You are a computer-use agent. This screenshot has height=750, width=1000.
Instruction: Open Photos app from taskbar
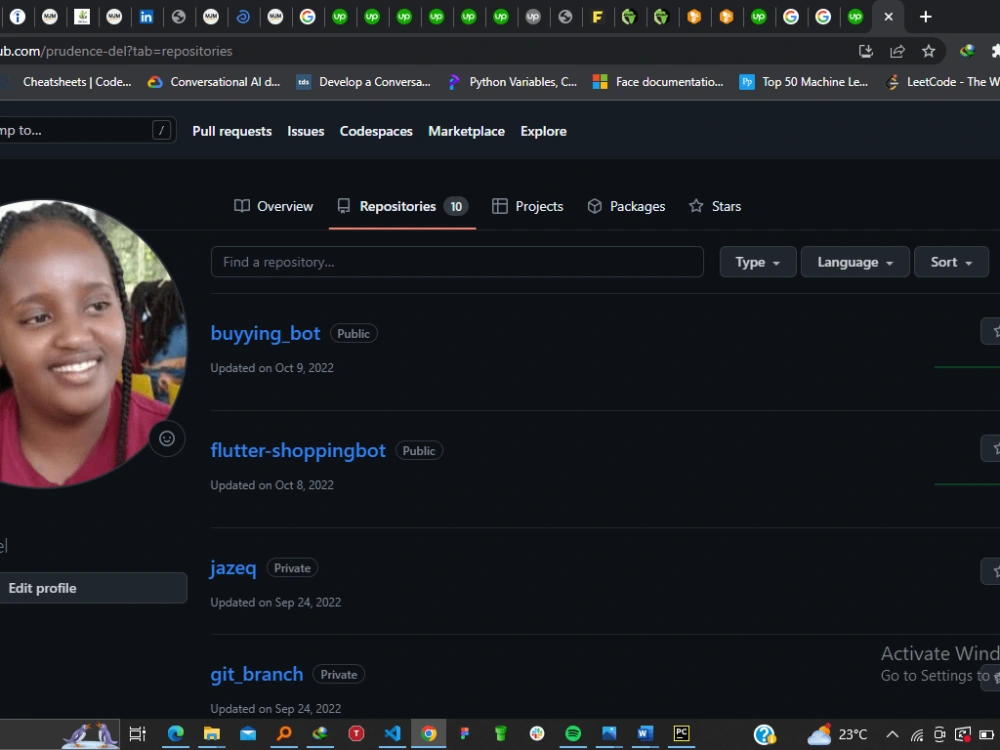[609, 734]
